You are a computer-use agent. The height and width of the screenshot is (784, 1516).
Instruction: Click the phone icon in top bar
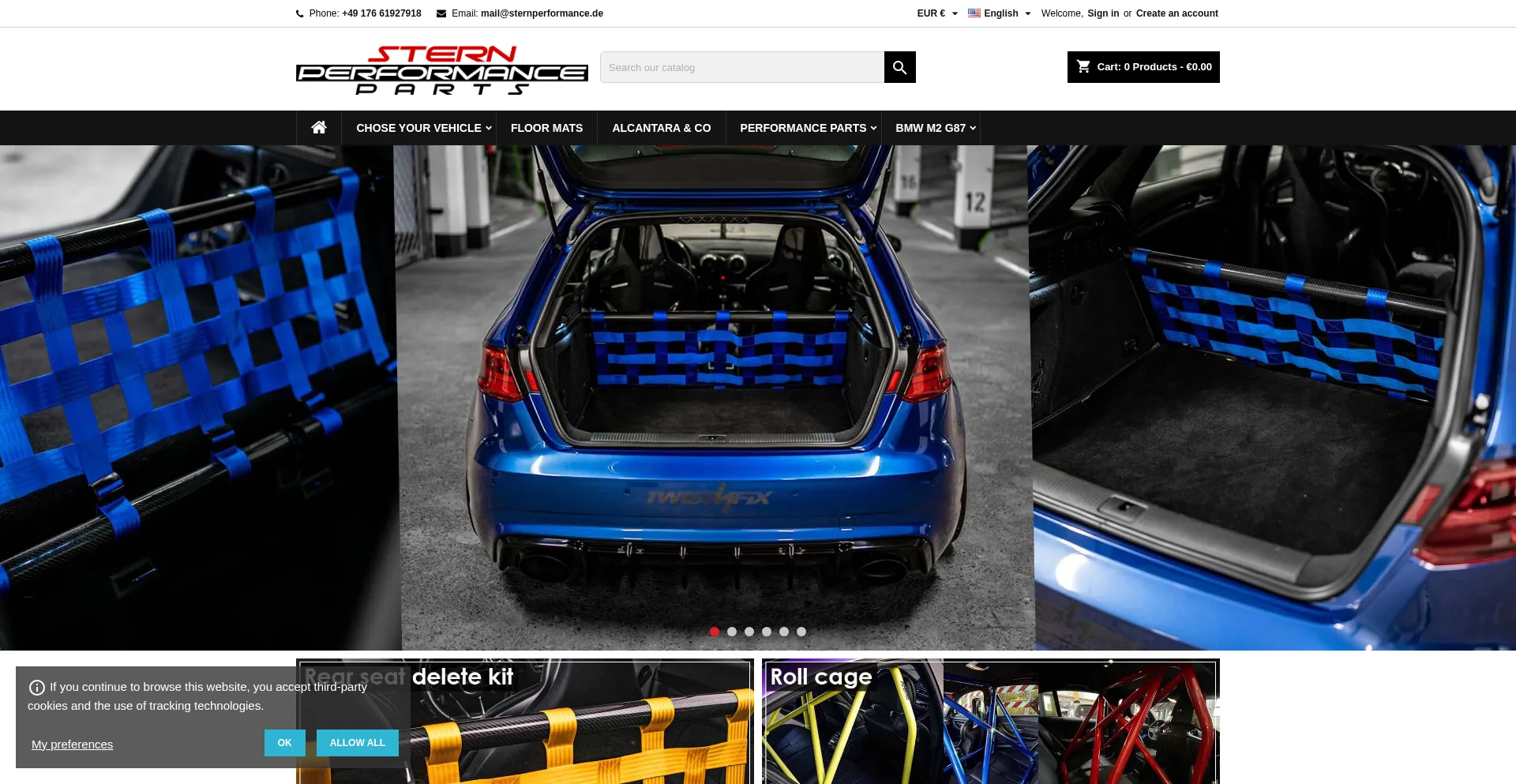300,13
